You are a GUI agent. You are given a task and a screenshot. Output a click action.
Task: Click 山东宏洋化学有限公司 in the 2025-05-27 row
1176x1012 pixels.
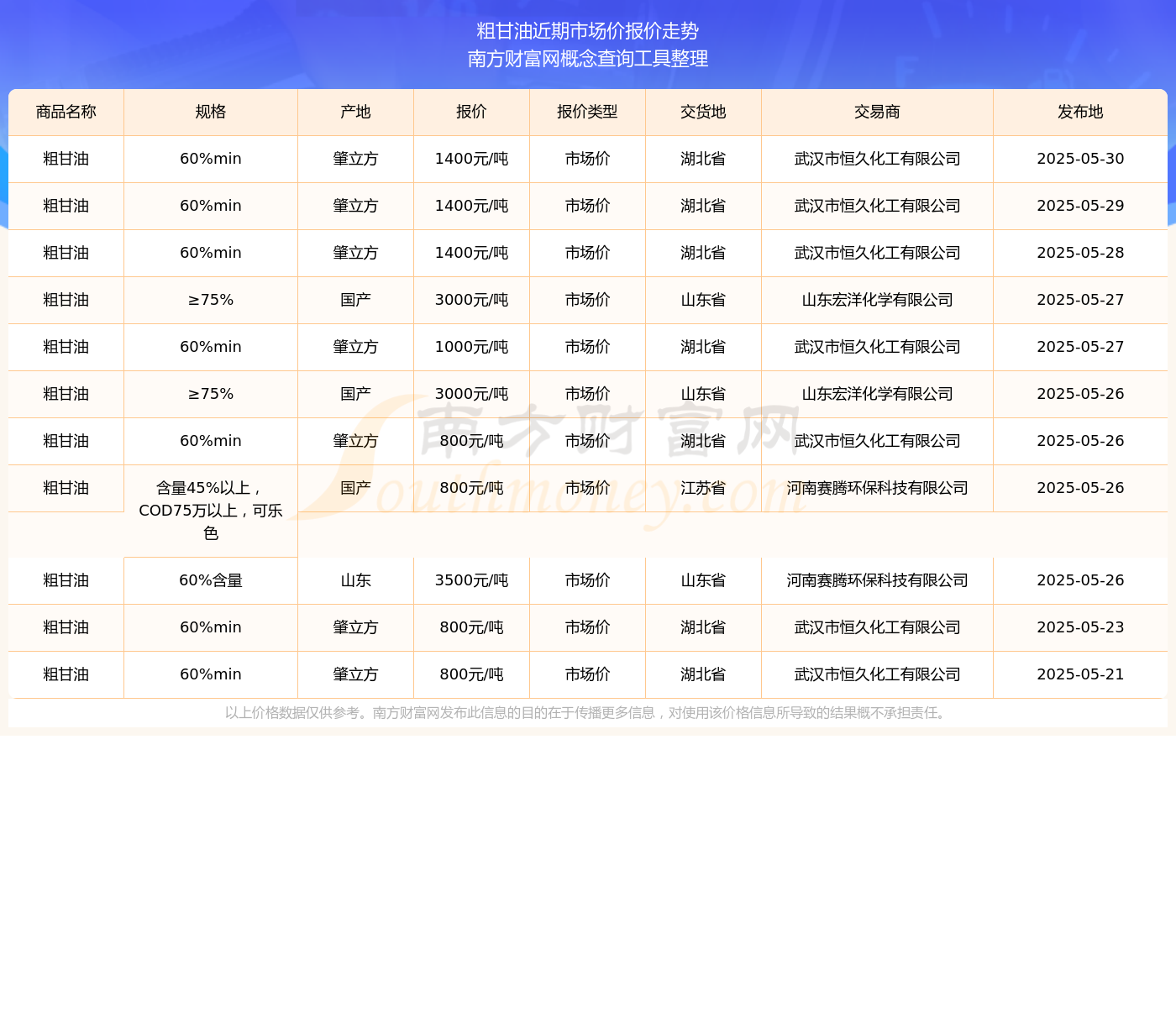click(878, 300)
